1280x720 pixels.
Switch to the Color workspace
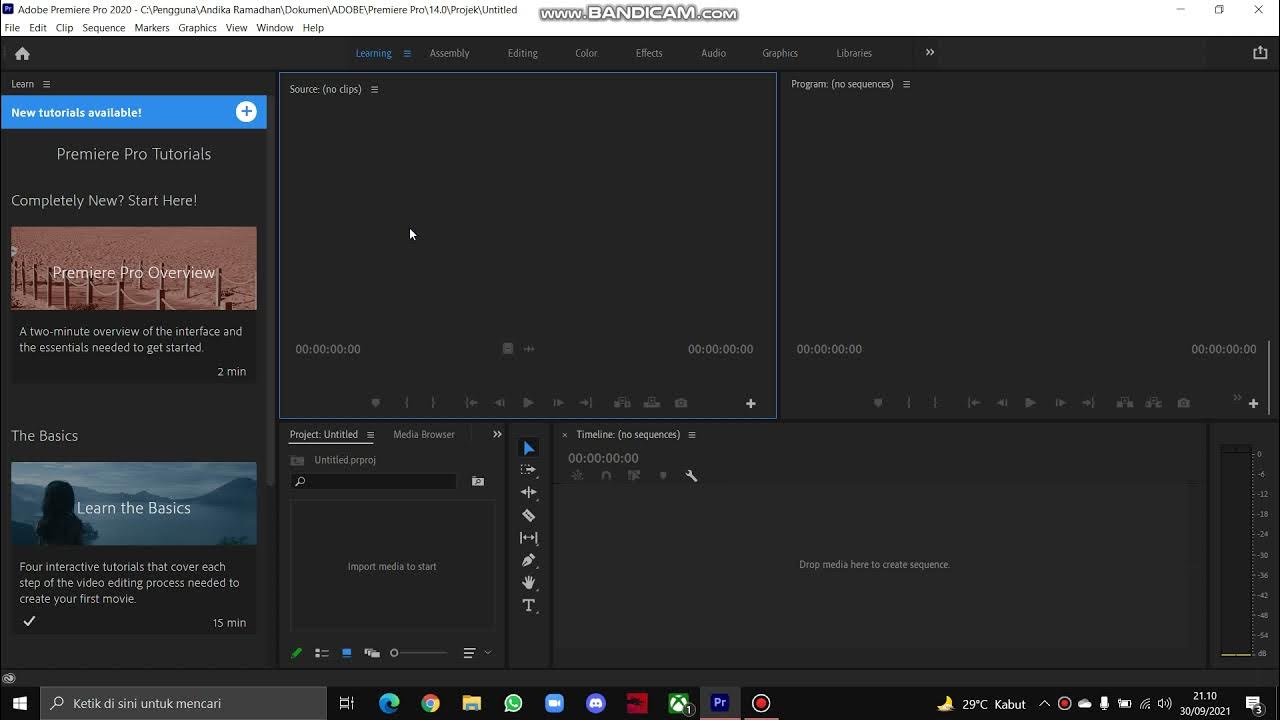coord(586,53)
